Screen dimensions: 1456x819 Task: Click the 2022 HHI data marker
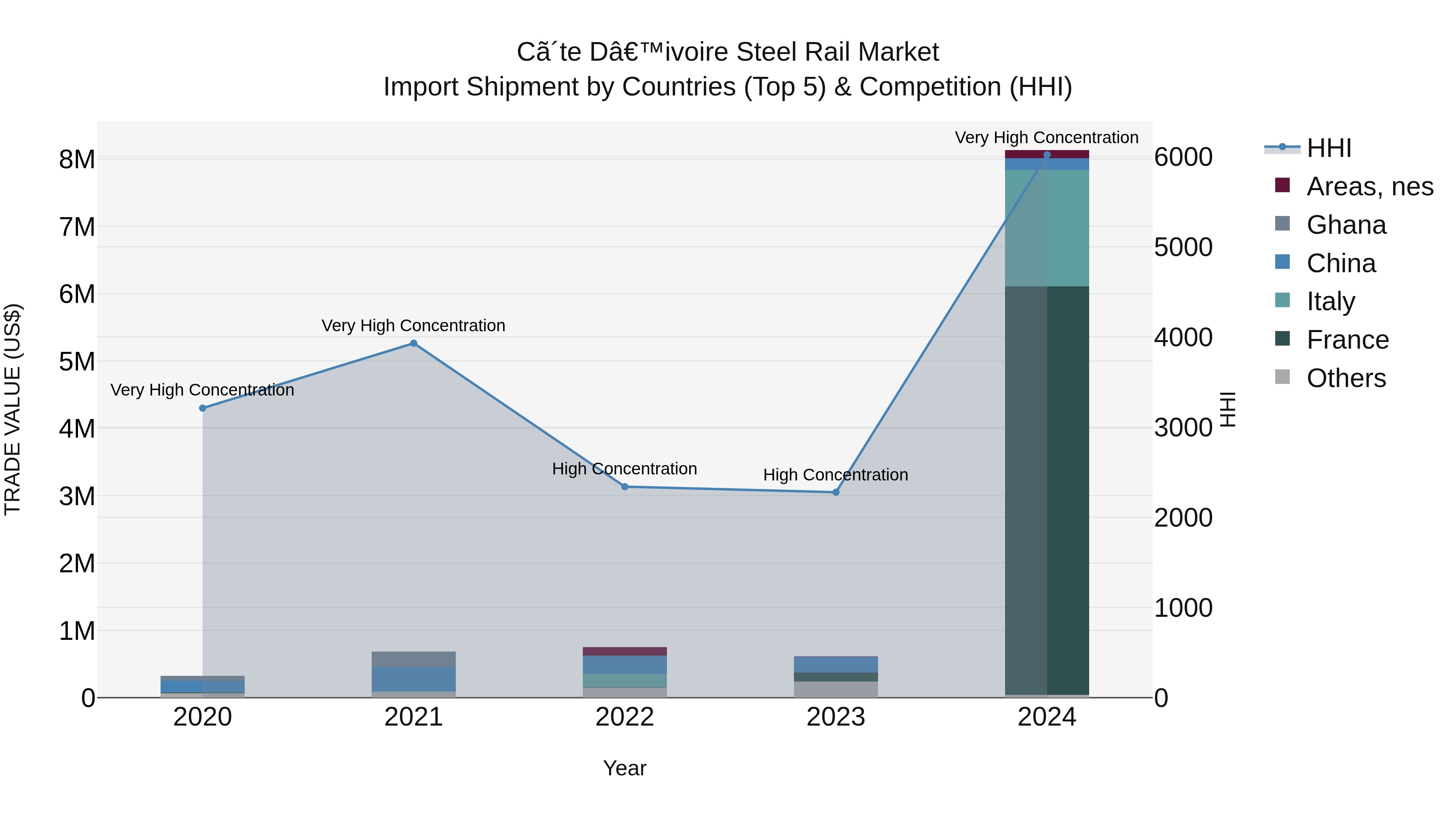(624, 487)
